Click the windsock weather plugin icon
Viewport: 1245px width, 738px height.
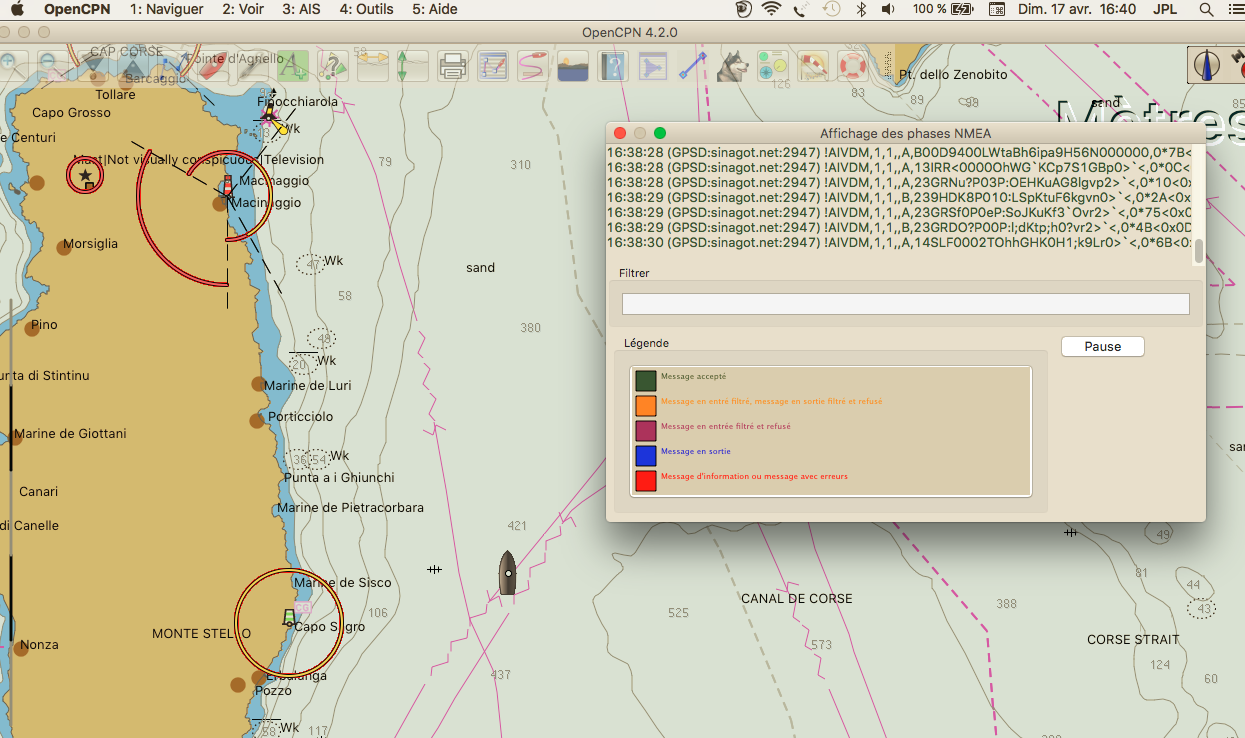pos(813,66)
